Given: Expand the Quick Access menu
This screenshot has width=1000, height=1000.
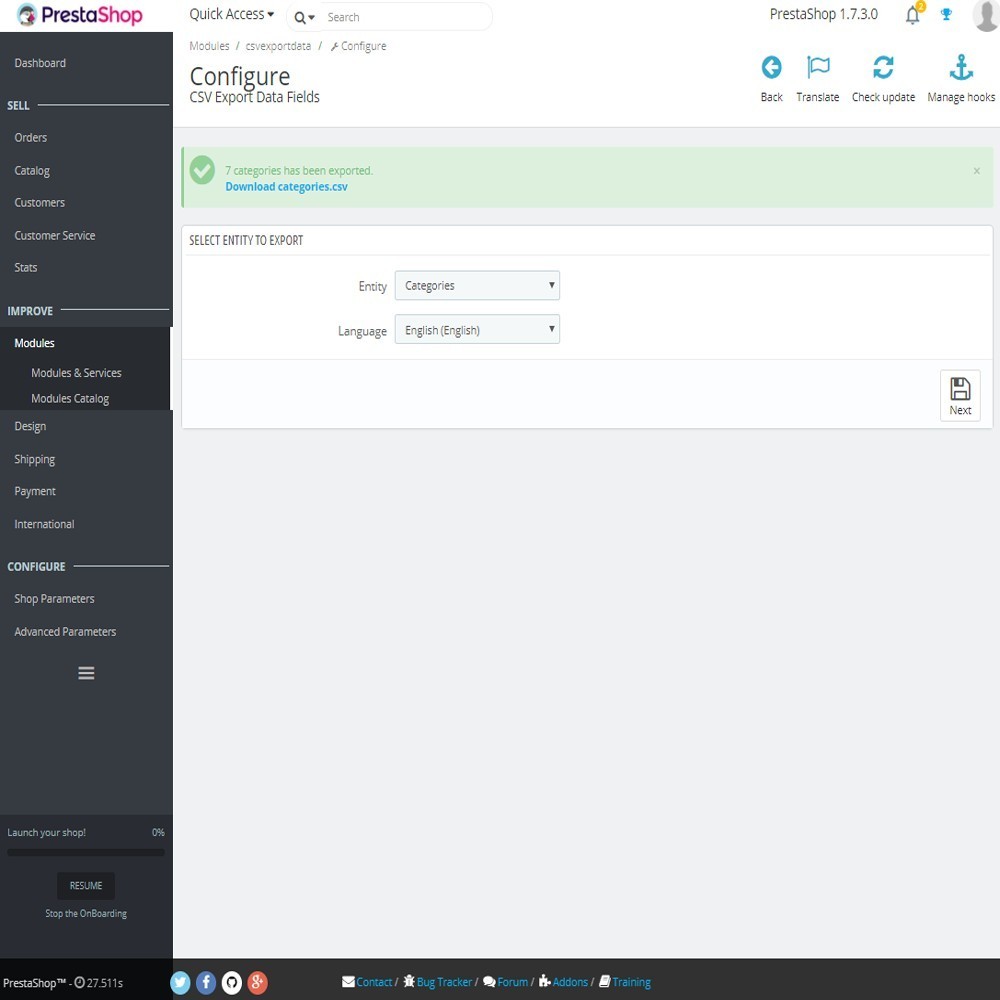Looking at the screenshot, I should coord(230,14).
